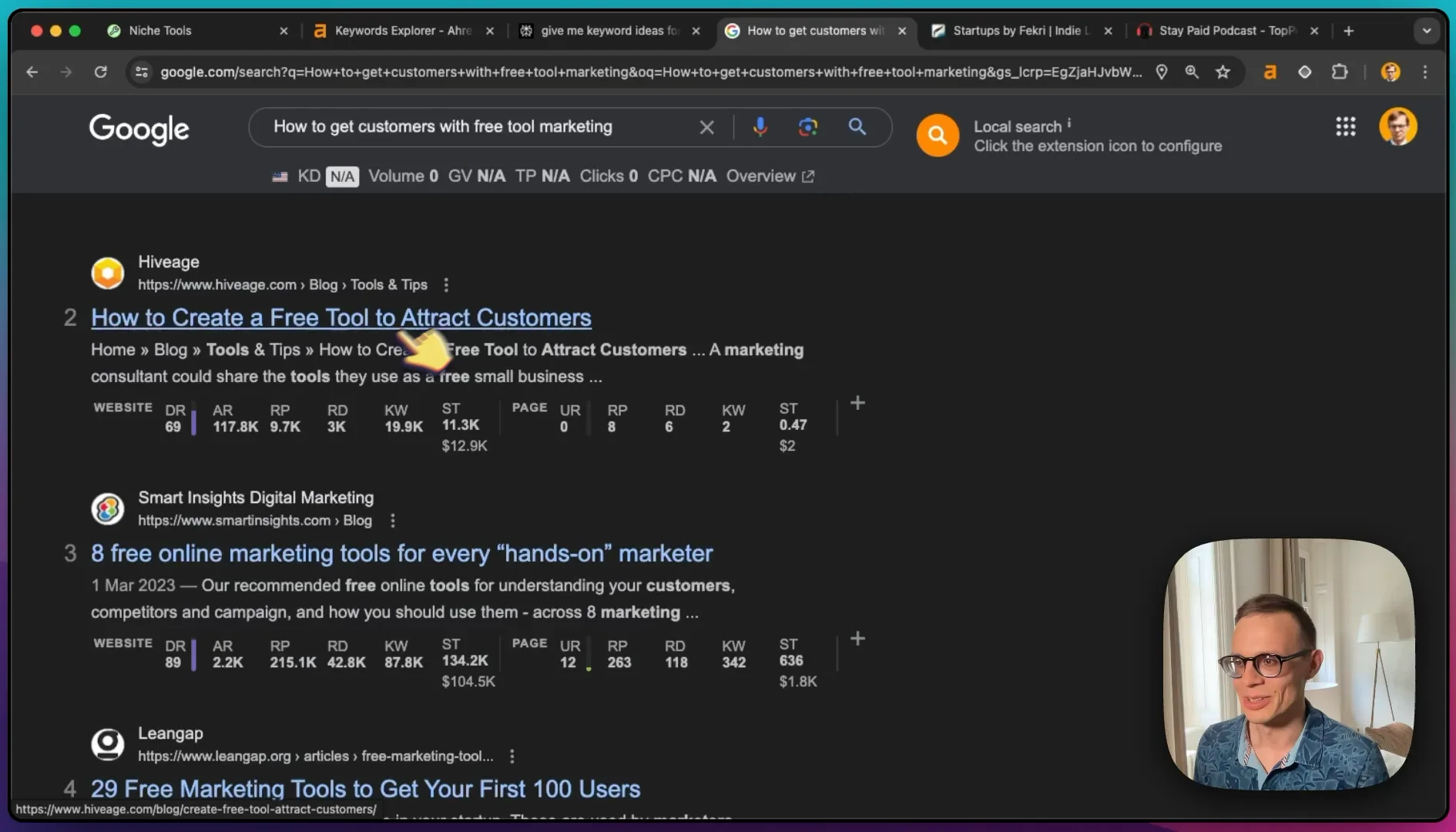Switch to the Startups by Fekri tab

click(x=1022, y=31)
